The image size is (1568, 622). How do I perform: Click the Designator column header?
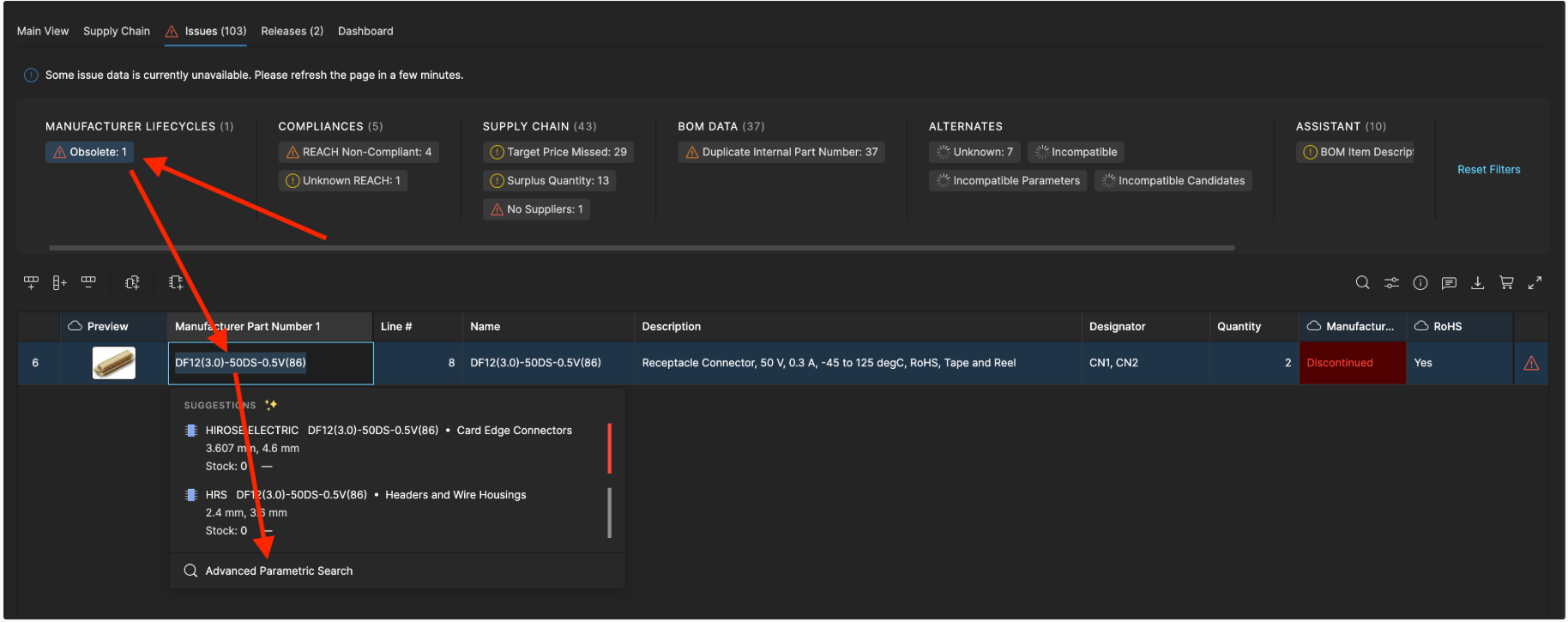(x=1146, y=326)
